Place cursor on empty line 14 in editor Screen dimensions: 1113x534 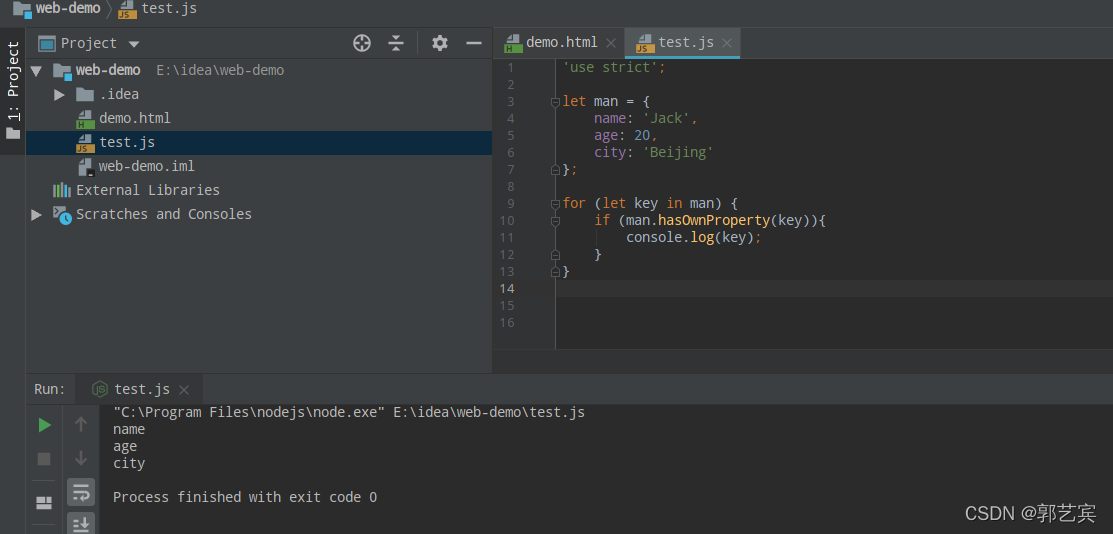[834, 288]
